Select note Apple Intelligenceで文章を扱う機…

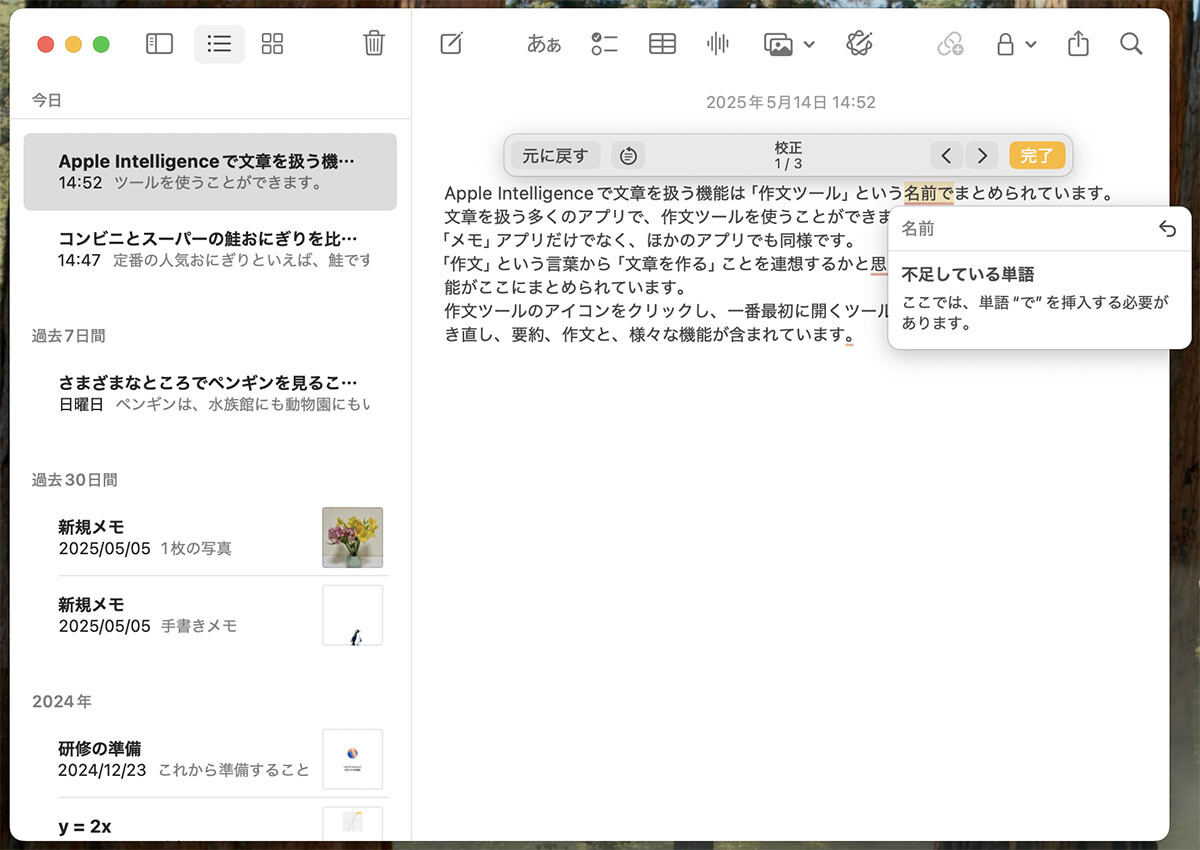tap(210, 172)
